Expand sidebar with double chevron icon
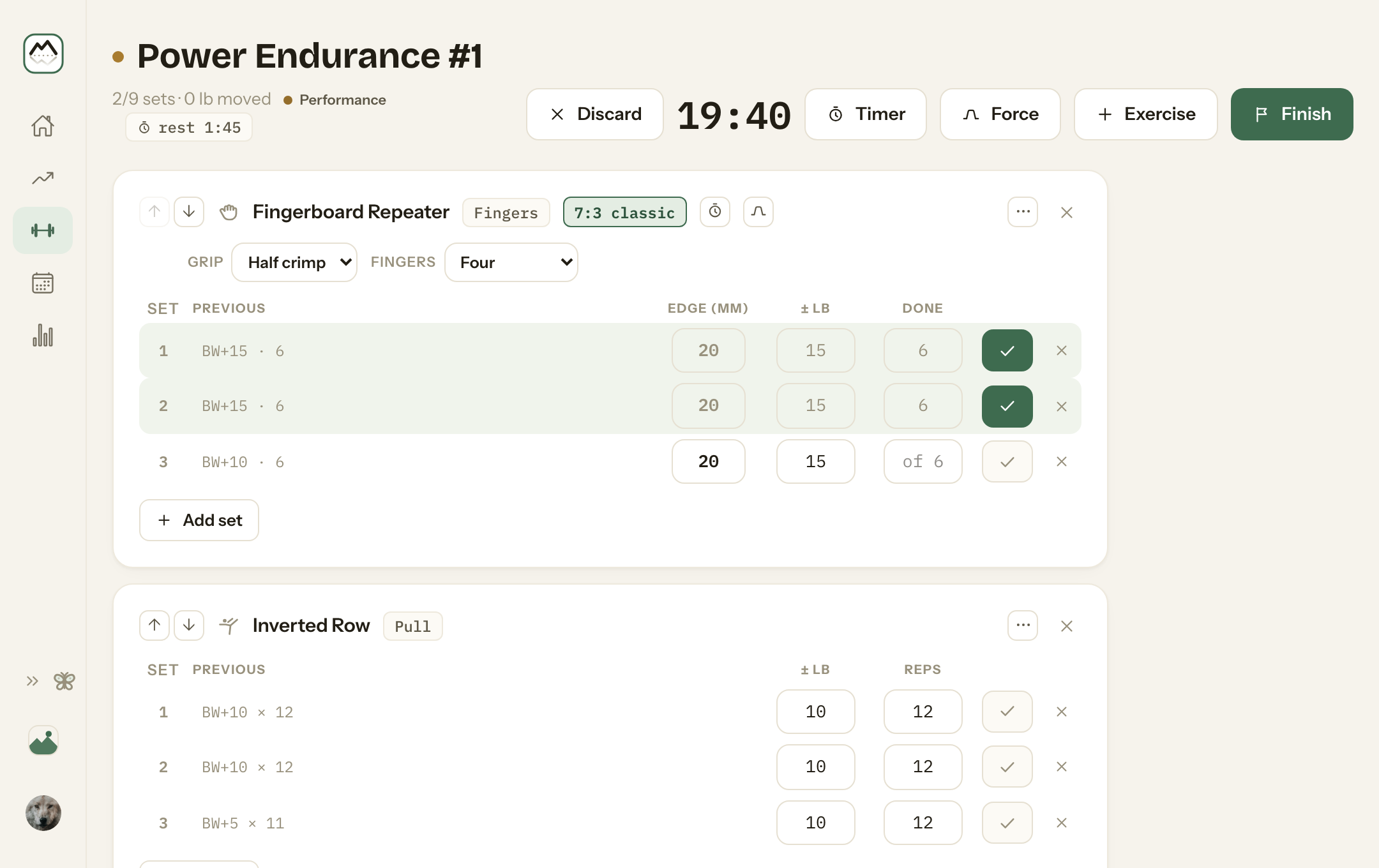The image size is (1379, 868). coord(32,681)
